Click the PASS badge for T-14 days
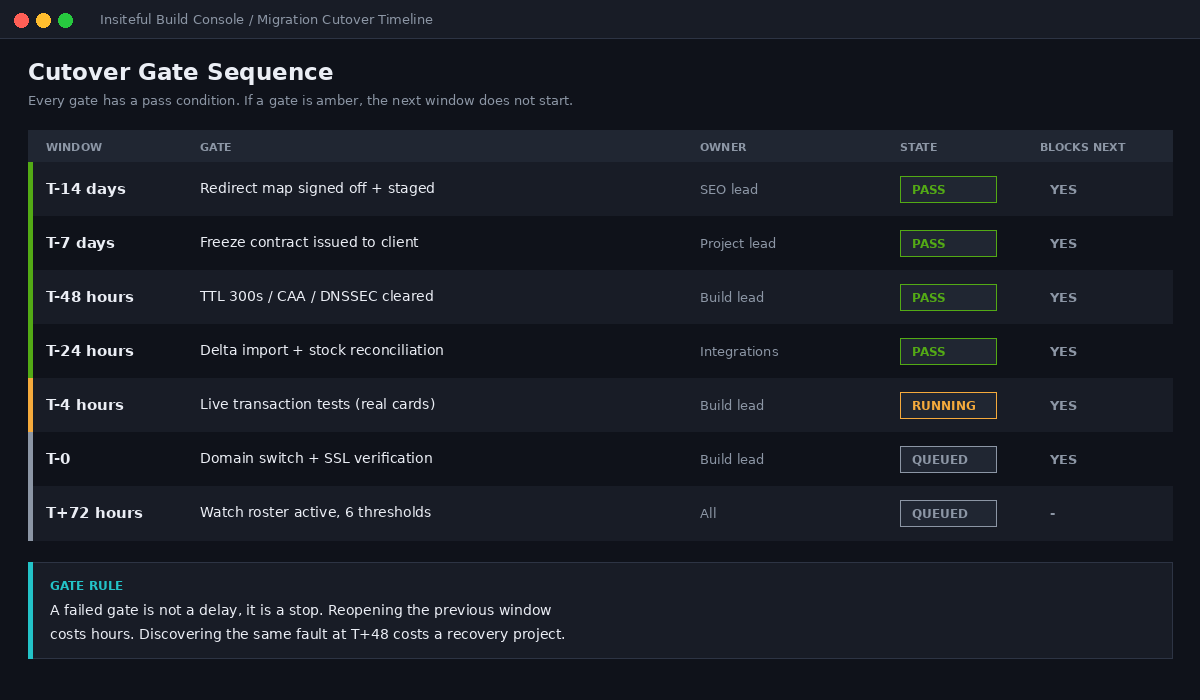The image size is (1200, 700). tap(948, 189)
